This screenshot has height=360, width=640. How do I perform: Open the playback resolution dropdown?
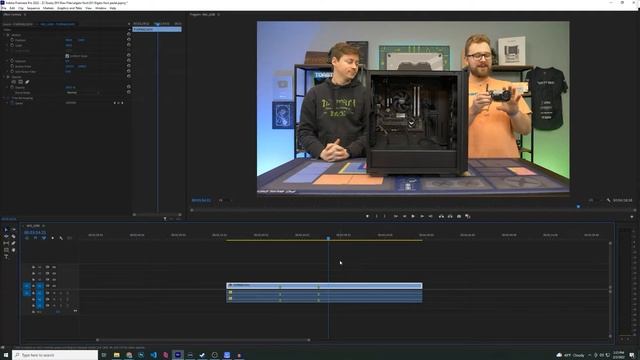tap(593, 200)
